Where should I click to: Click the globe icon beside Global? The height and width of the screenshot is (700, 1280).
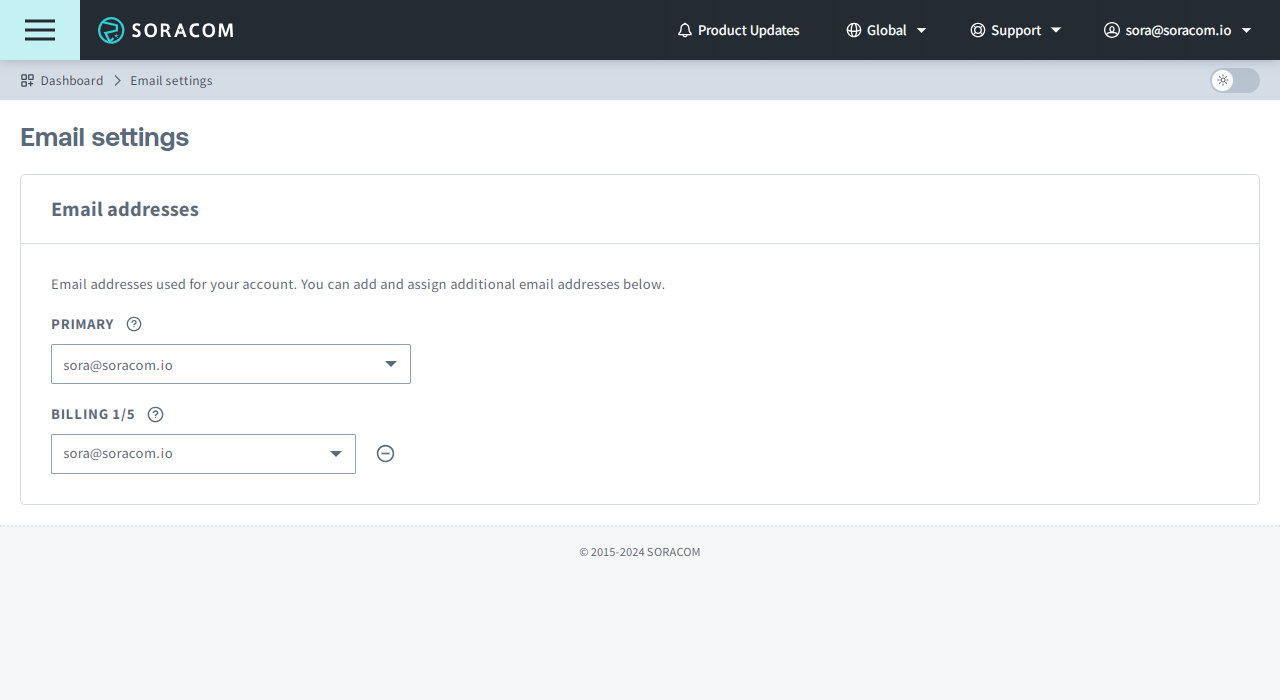[x=853, y=30]
